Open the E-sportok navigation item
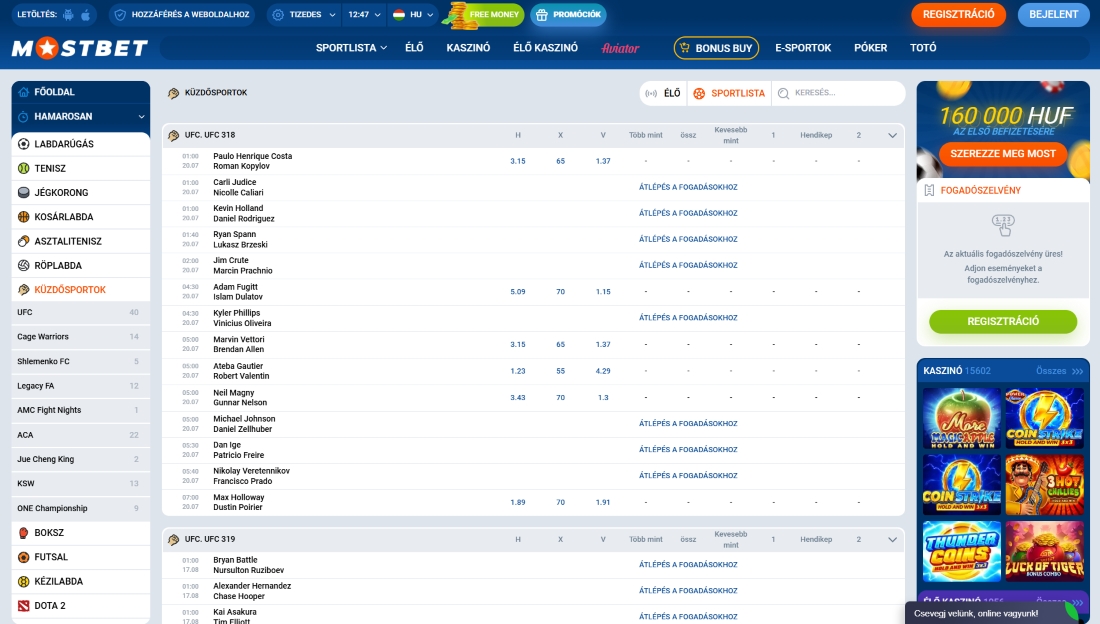Screen dimensions: 1100x624 coord(803,48)
